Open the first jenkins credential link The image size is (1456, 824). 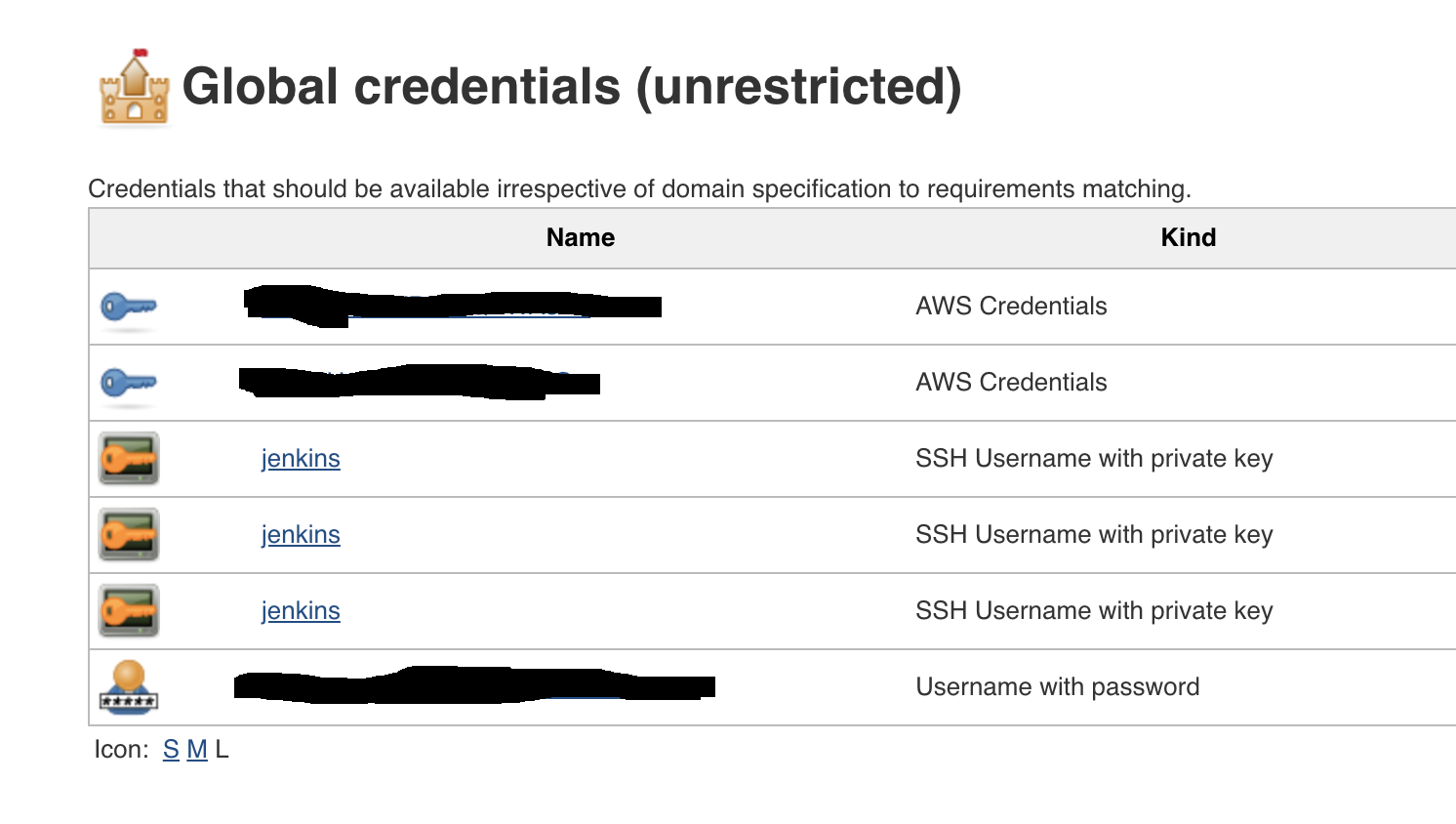point(301,459)
